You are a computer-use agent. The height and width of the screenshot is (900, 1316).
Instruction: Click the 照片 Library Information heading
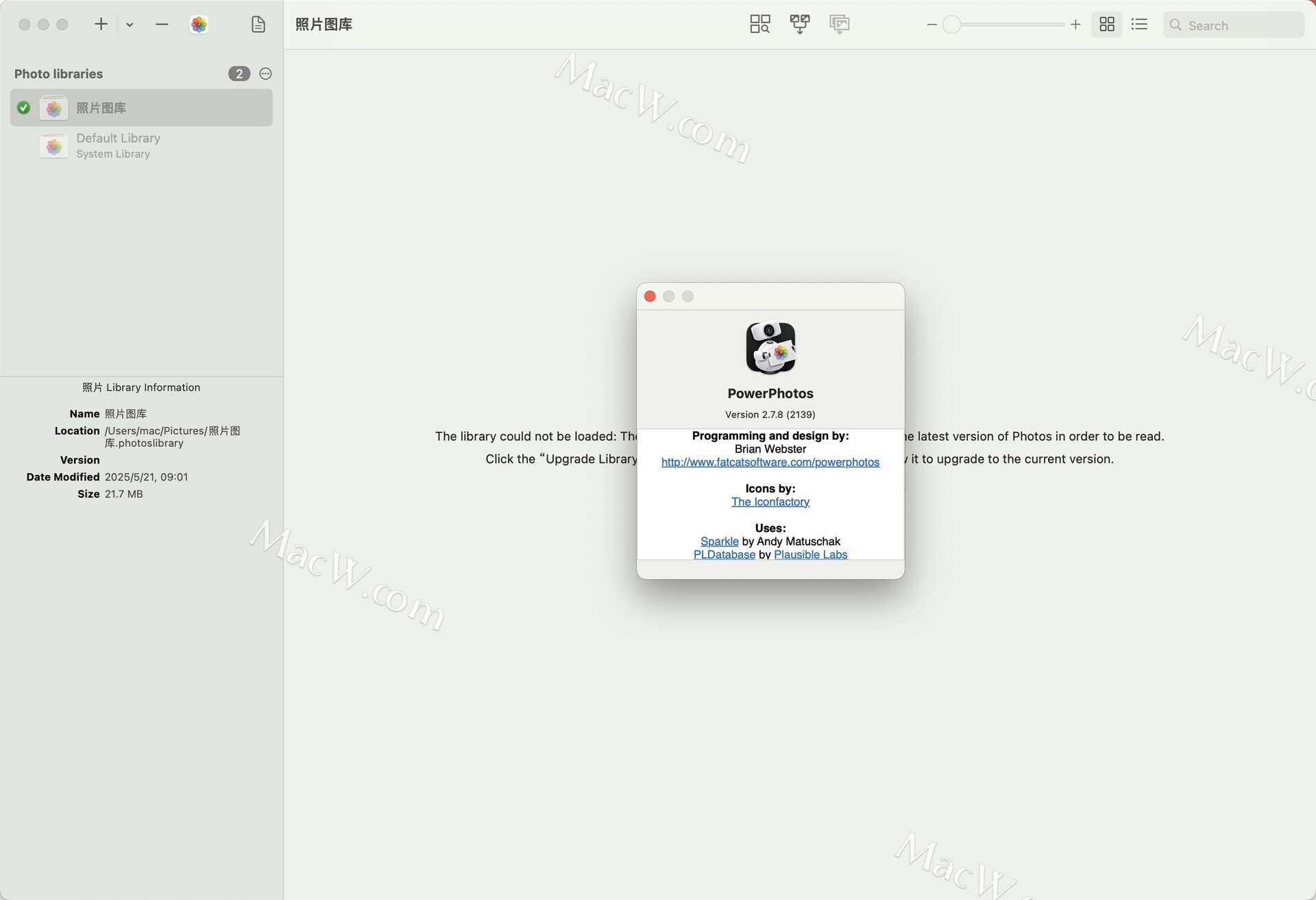click(x=141, y=387)
